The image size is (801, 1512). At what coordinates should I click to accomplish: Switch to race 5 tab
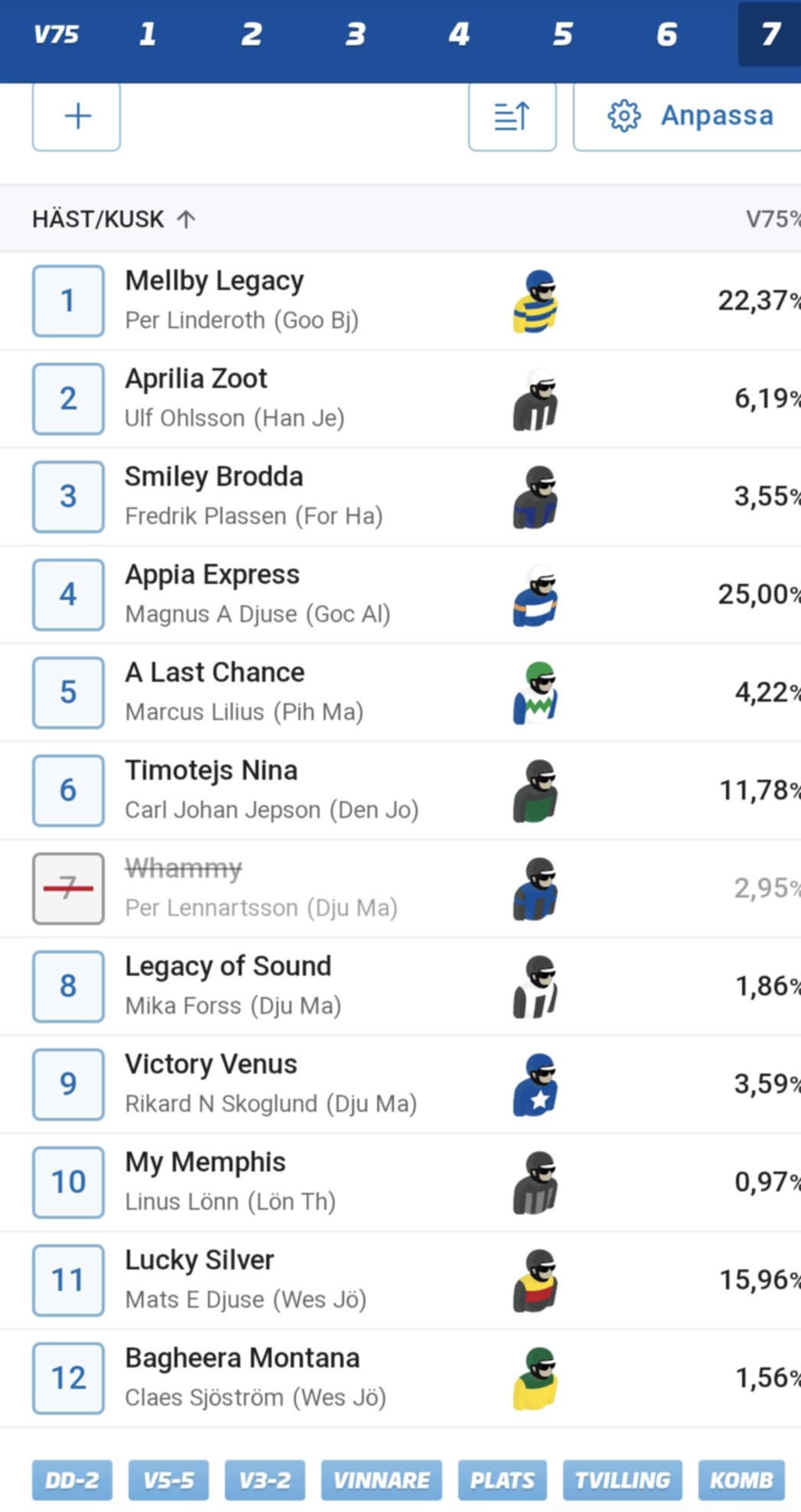pyautogui.click(x=563, y=34)
